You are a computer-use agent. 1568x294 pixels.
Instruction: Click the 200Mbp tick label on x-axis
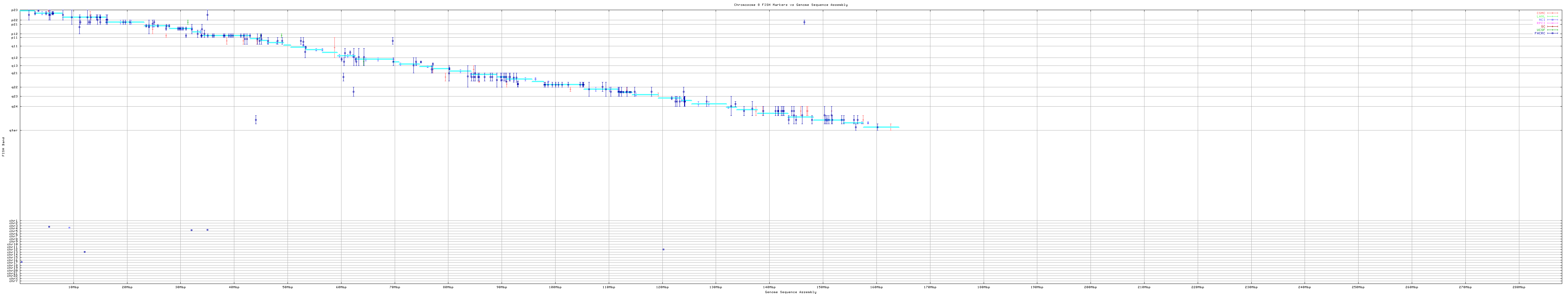(1090, 287)
